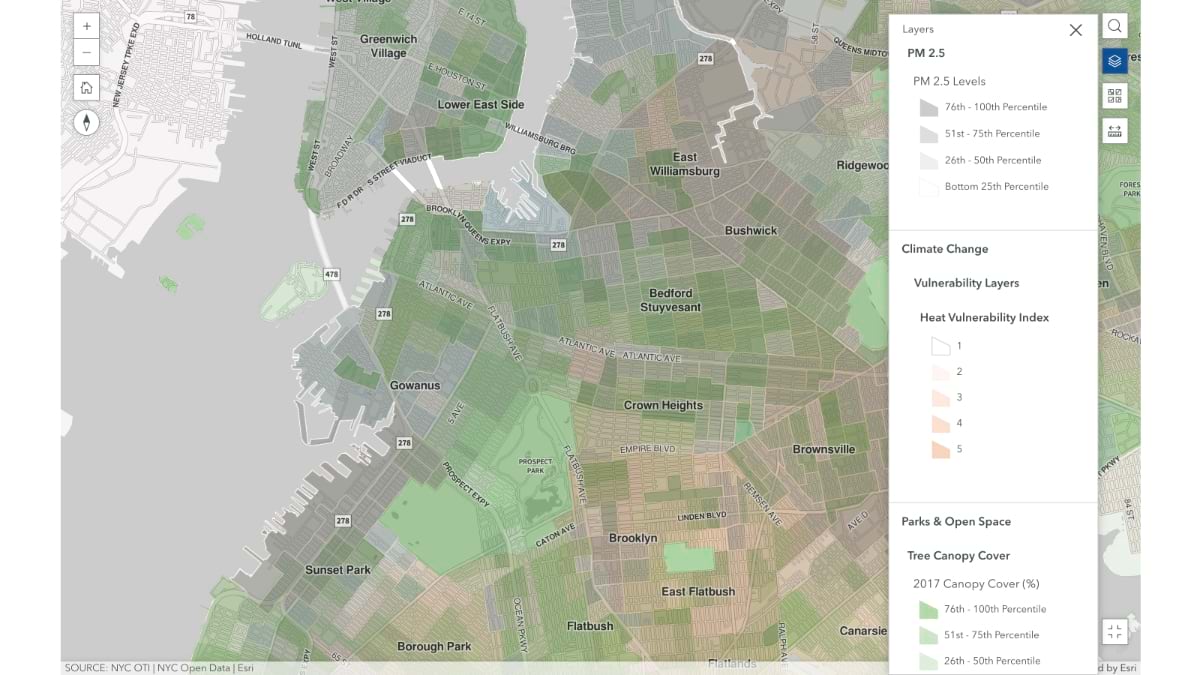Click the Layers panel title
The width and height of the screenshot is (1200, 675).
(x=918, y=29)
